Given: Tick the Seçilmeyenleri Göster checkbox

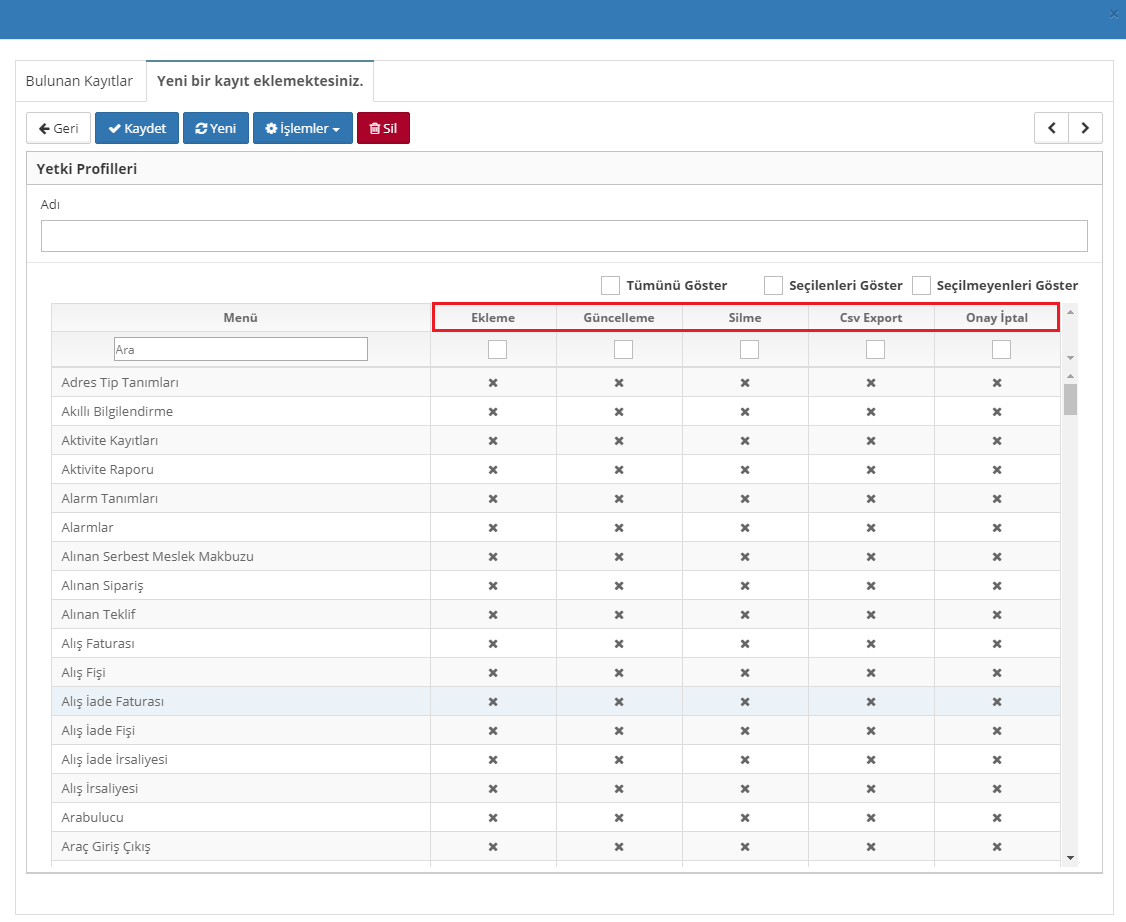Looking at the screenshot, I should click(x=921, y=285).
